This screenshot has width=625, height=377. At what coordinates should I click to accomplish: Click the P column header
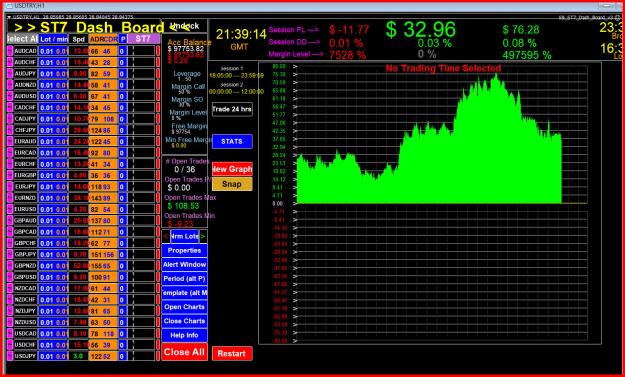pos(123,39)
